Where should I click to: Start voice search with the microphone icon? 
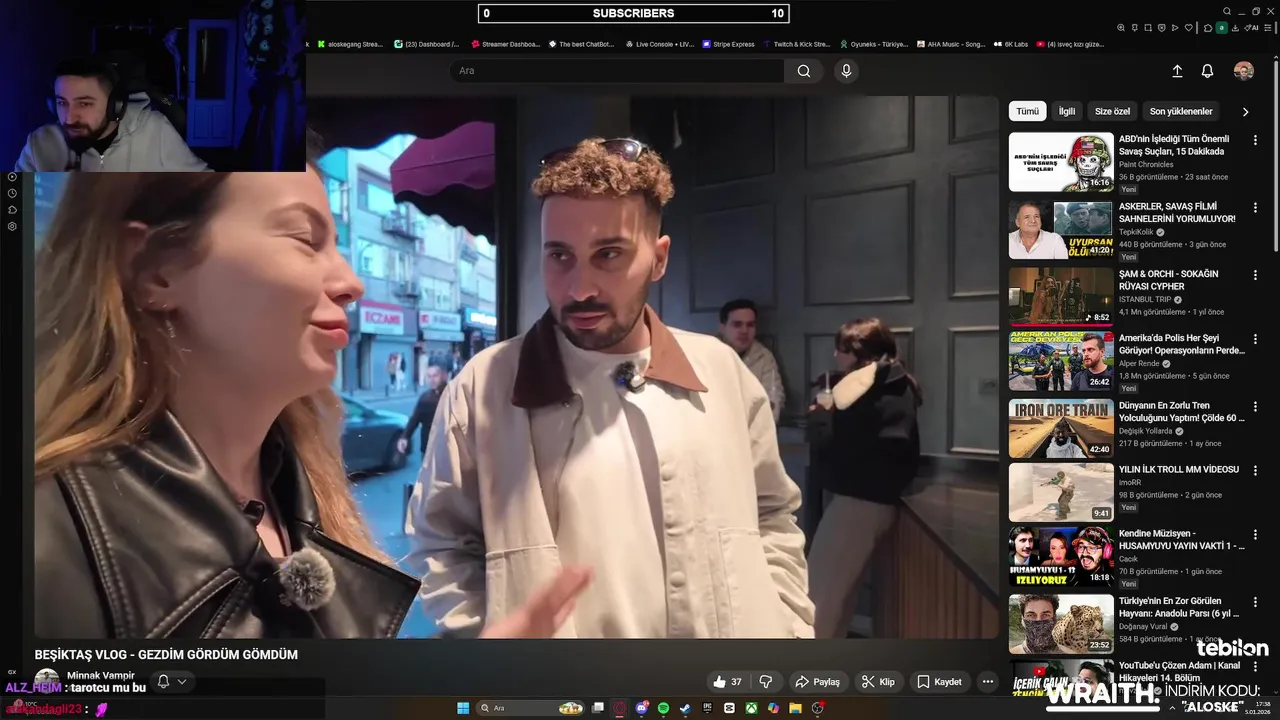pyautogui.click(x=846, y=71)
